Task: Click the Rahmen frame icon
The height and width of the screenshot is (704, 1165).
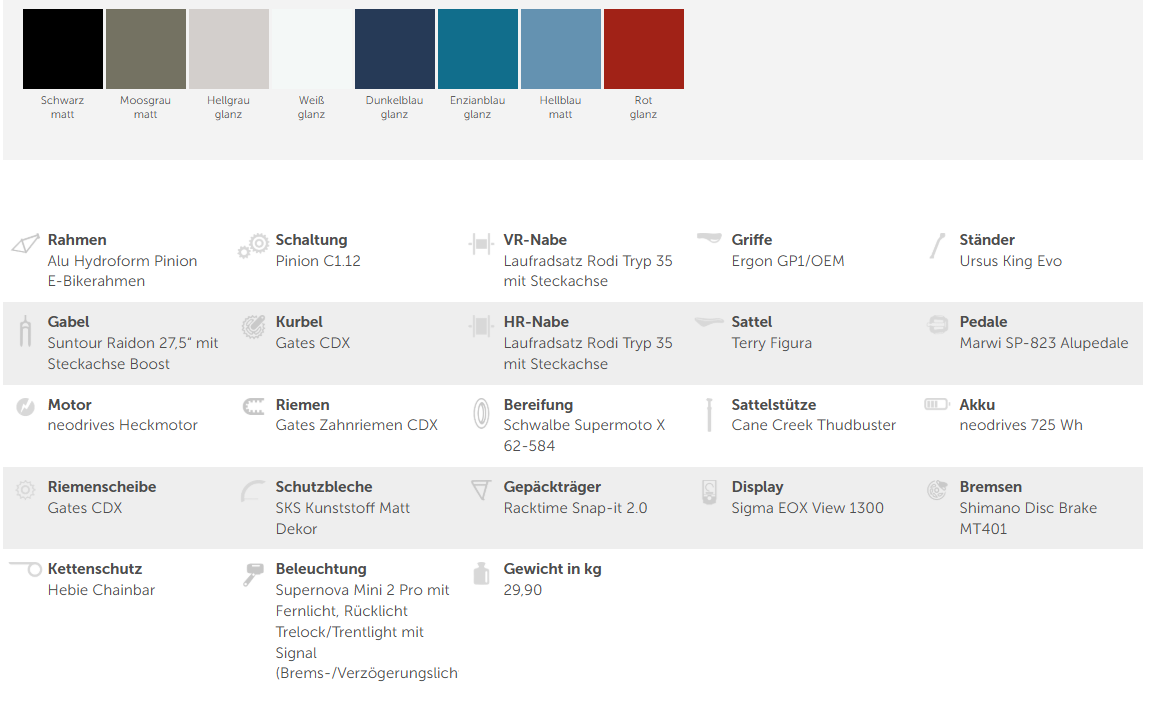Action: click(x=24, y=245)
